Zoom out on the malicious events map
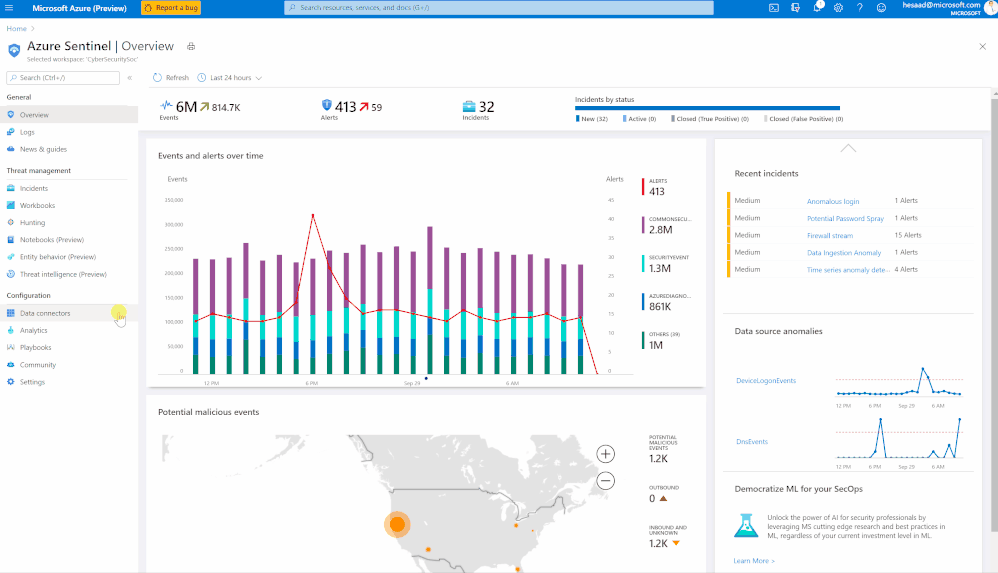 tap(605, 481)
